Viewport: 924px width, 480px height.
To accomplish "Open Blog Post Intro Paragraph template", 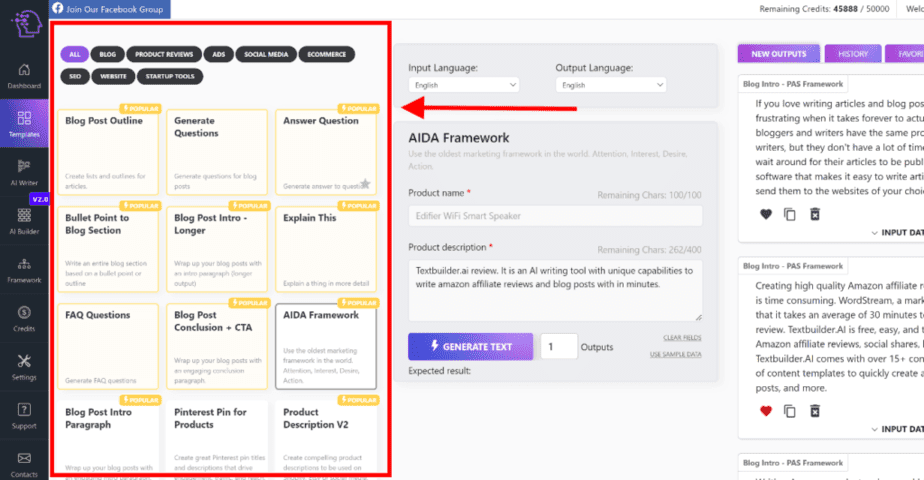I will tap(108, 437).
